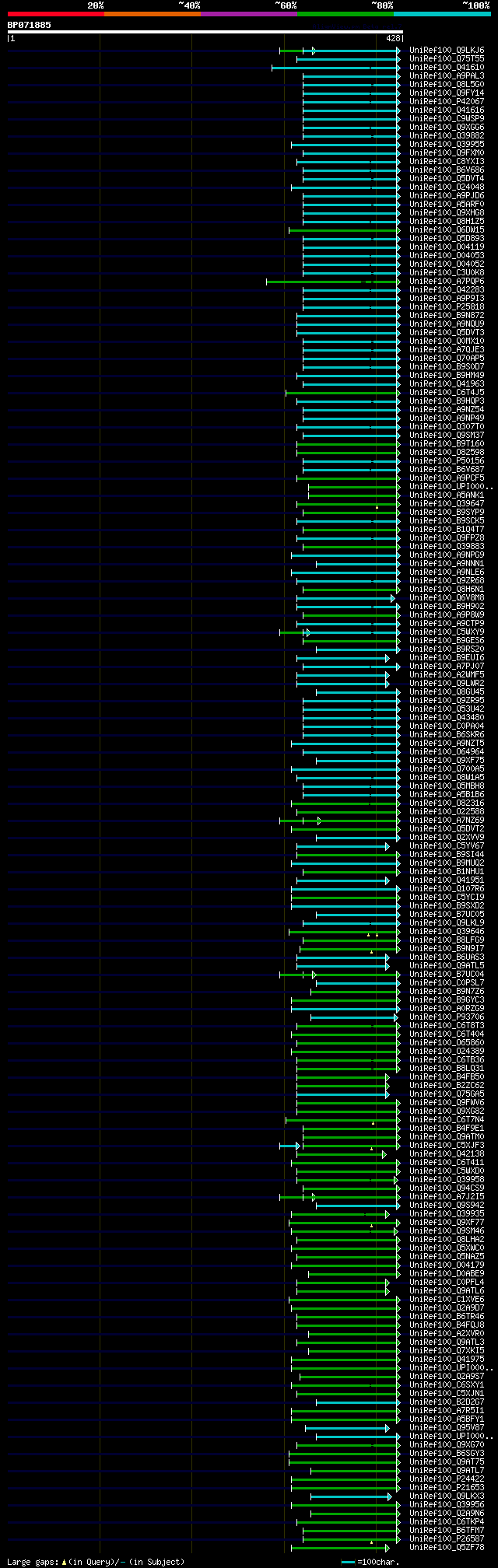498x1568 pixels.
Task: Open hit UniRef100_C9WSP9
Action: [x=447, y=118]
